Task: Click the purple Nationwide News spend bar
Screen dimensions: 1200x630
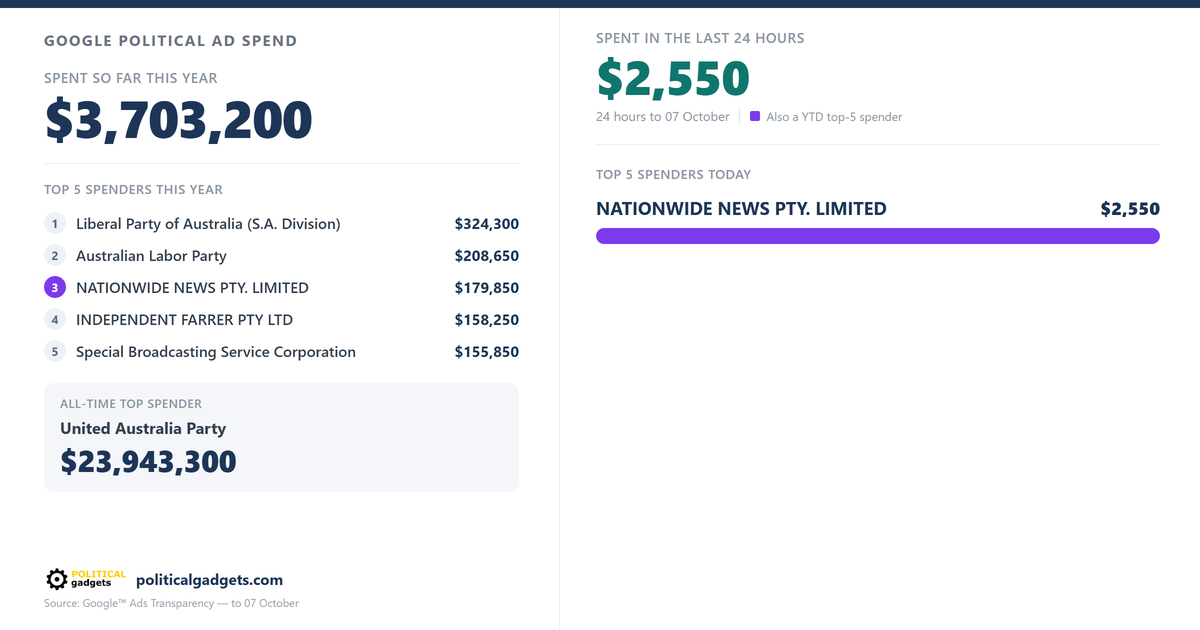Action: click(x=878, y=236)
